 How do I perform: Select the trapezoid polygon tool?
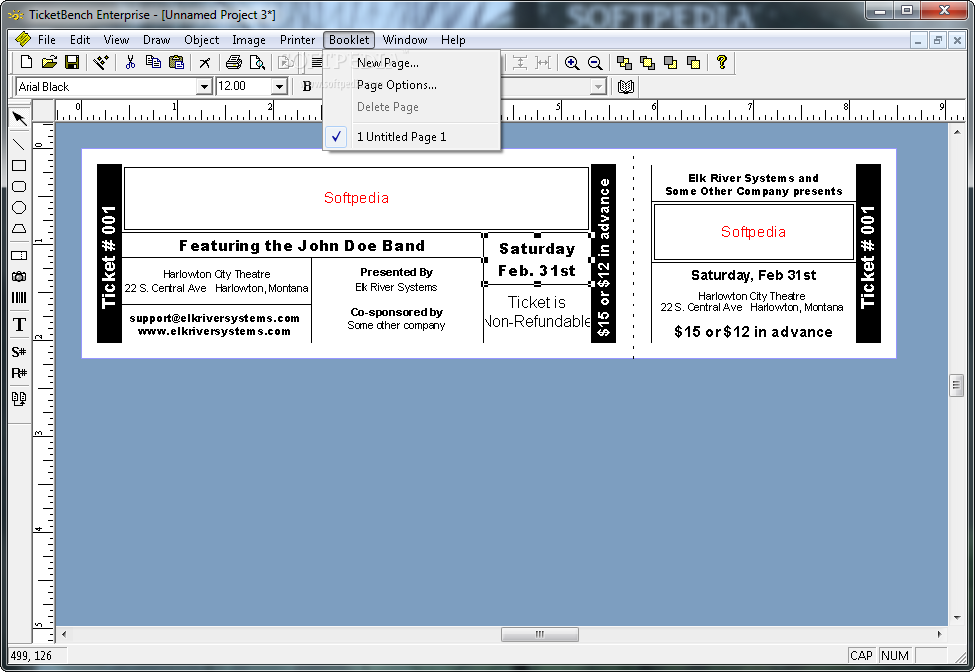[19, 229]
